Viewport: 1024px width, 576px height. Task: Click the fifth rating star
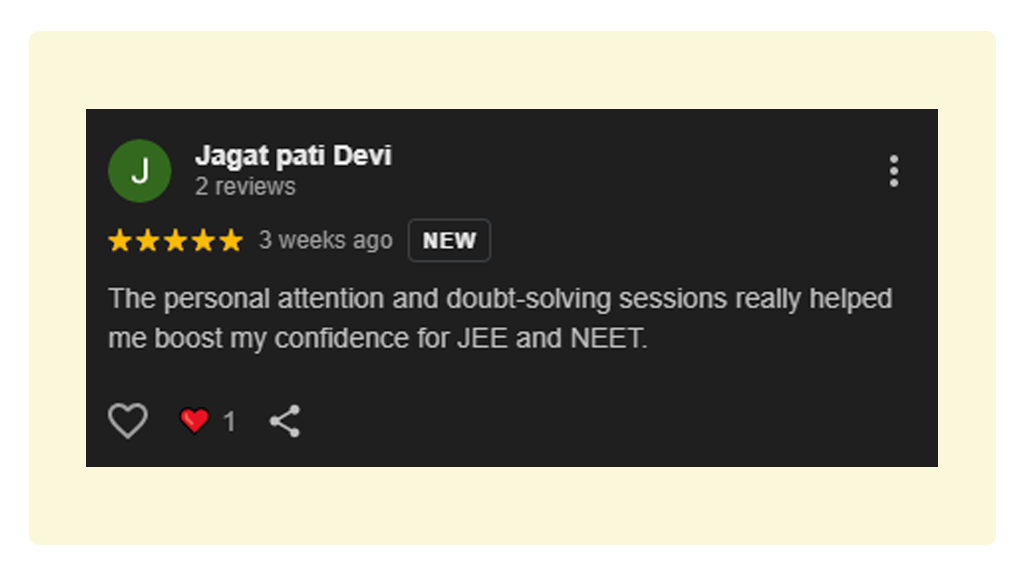point(231,241)
